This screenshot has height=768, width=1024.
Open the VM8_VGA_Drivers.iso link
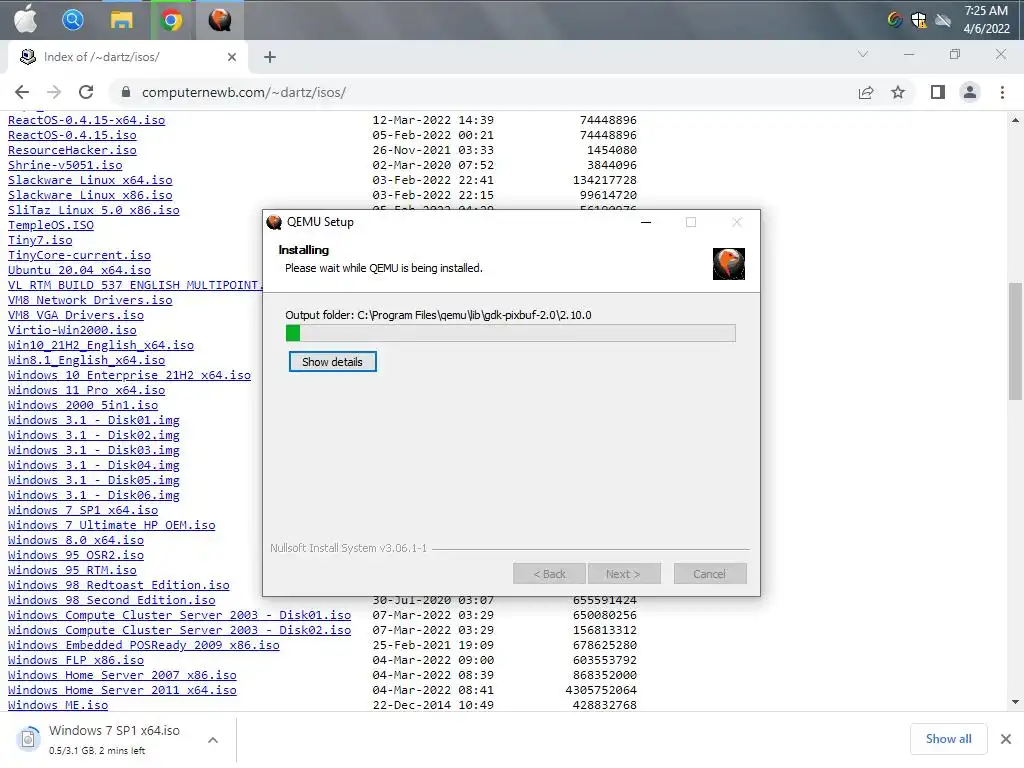tap(76, 315)
